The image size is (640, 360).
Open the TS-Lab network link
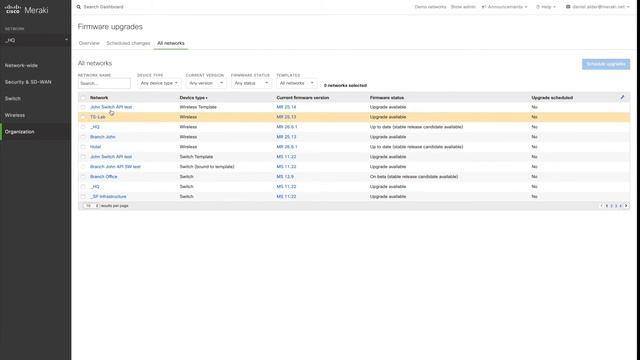point(98,117)
